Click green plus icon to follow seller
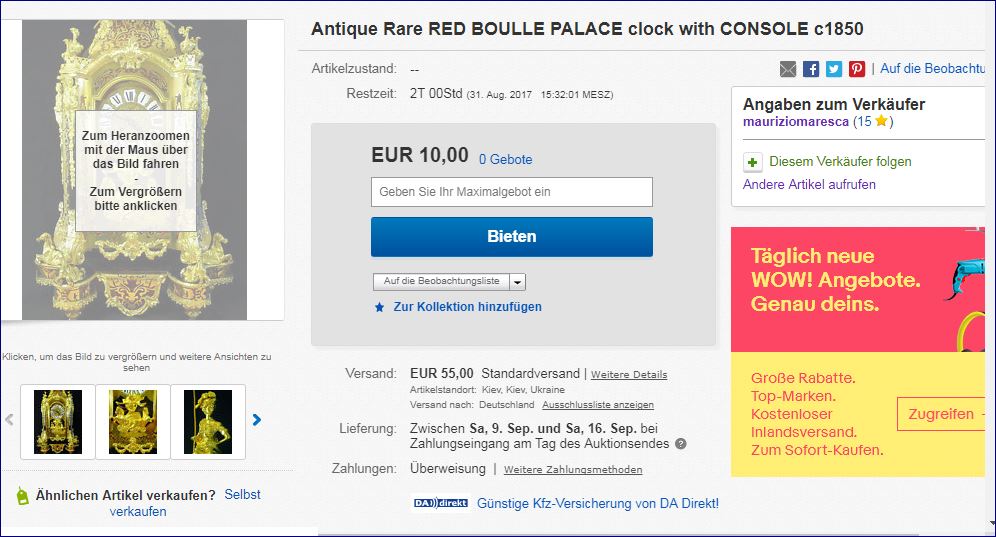 pyautogui.click(x=753, y=162)
